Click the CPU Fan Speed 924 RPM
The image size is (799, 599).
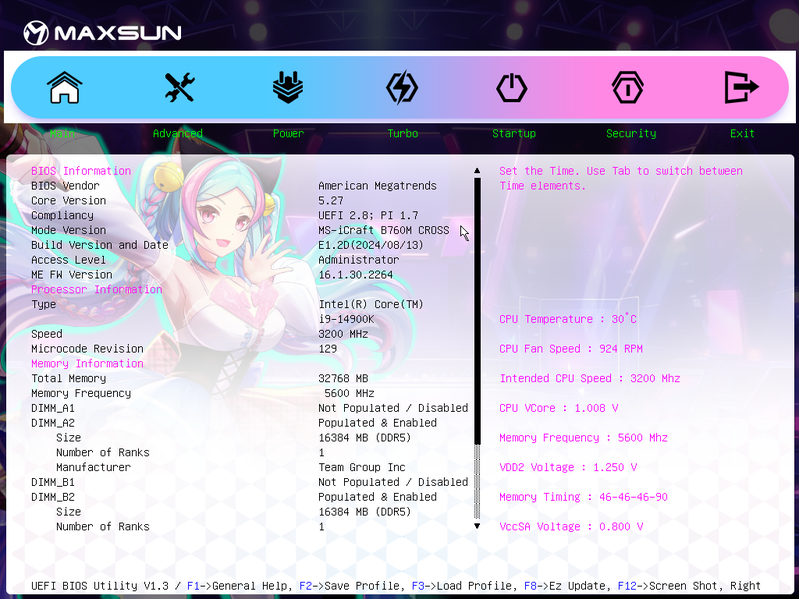(571, 348)
